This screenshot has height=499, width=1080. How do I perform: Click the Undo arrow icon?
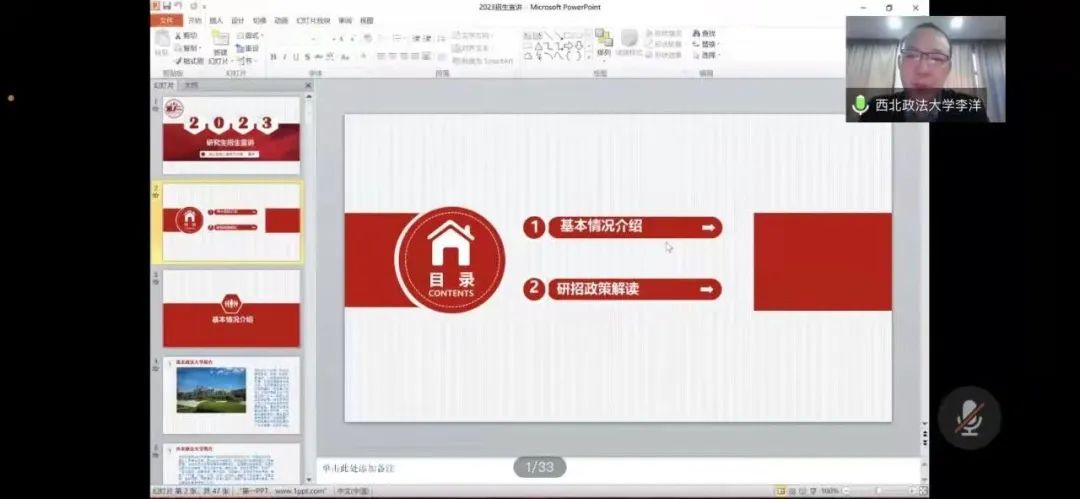(x=179, y=7)
